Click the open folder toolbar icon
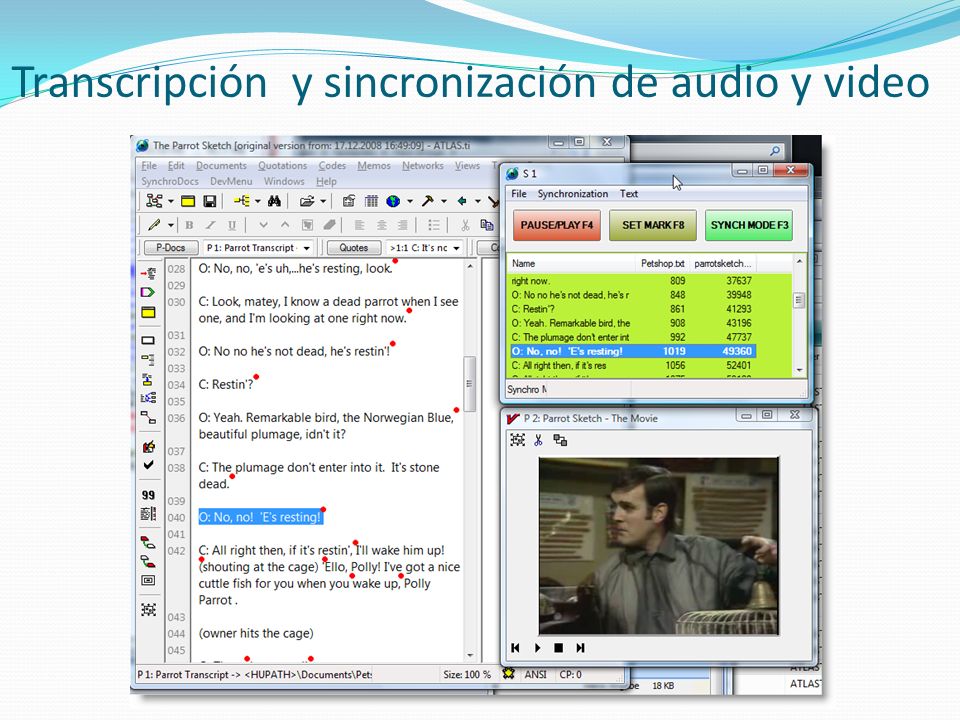This screenshot has height=720, width=960. pyautogui.click(x=307, y=201)
